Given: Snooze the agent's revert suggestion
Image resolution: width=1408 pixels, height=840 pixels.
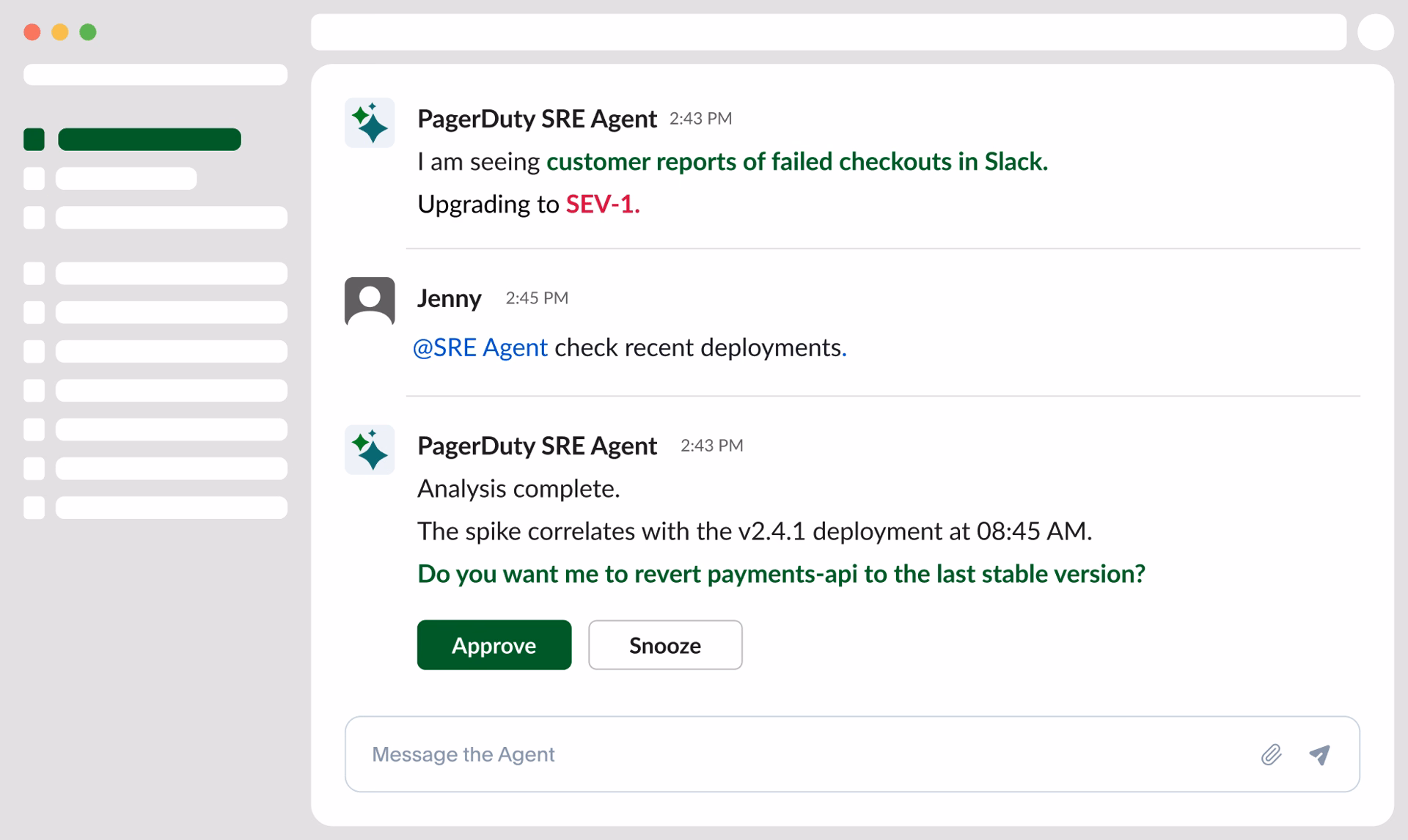Looking at the screenshot, I should (x=664, y=645).
